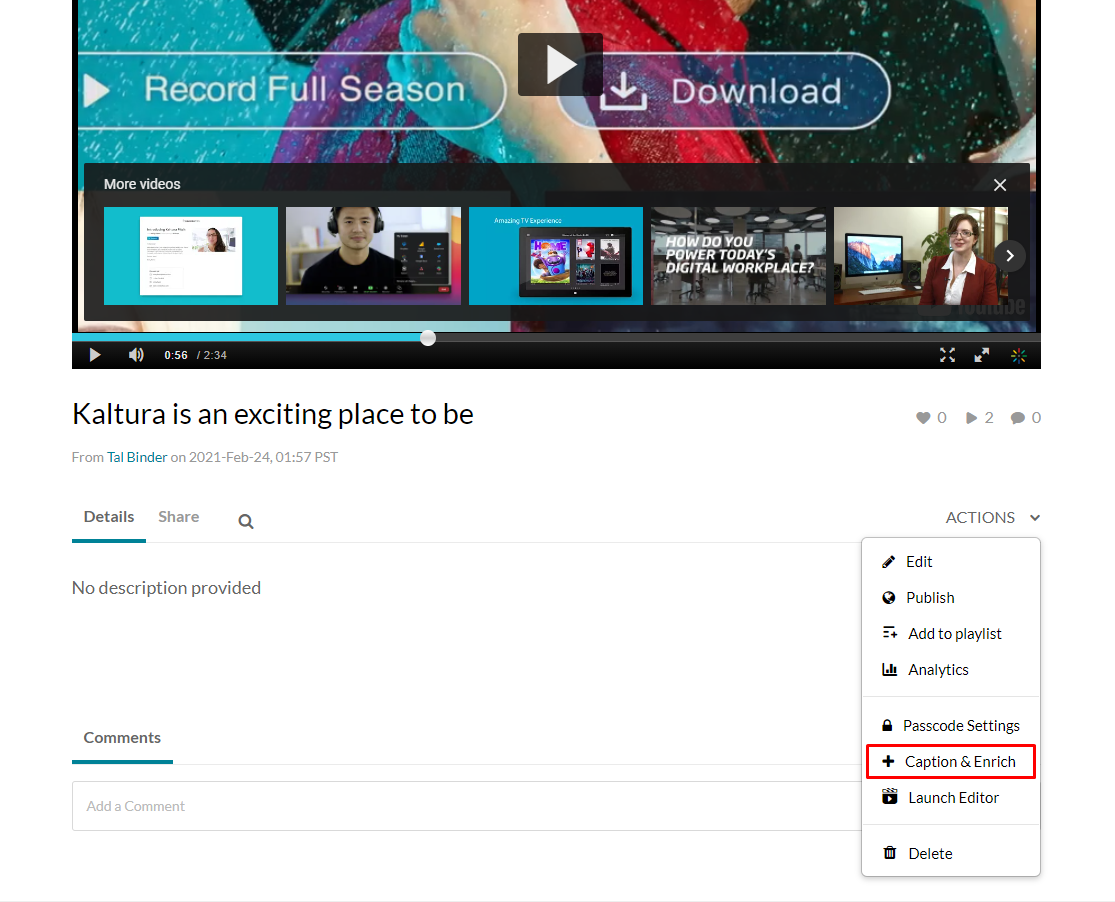Click the comments bubble count icon
This screenshot has height=902, width=1115.
1018,418
